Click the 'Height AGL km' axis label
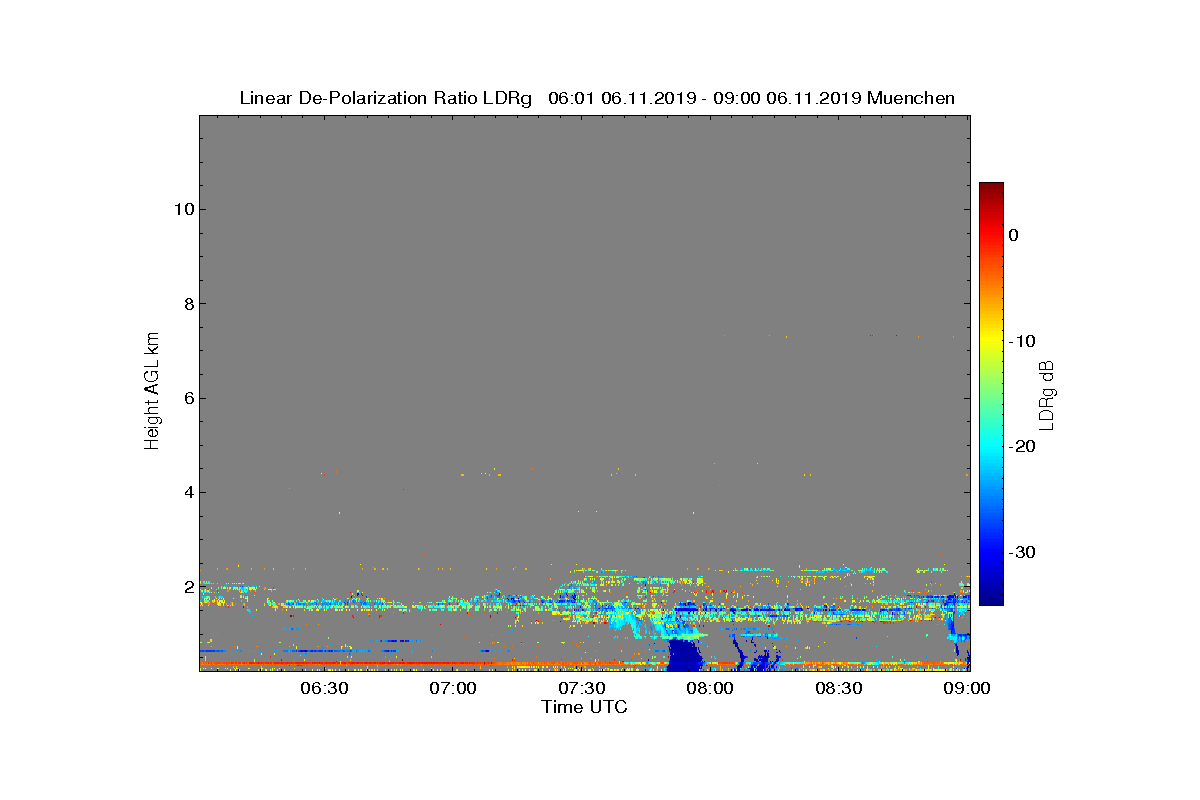The image size is (1200, 800). (x=152, y=391)
